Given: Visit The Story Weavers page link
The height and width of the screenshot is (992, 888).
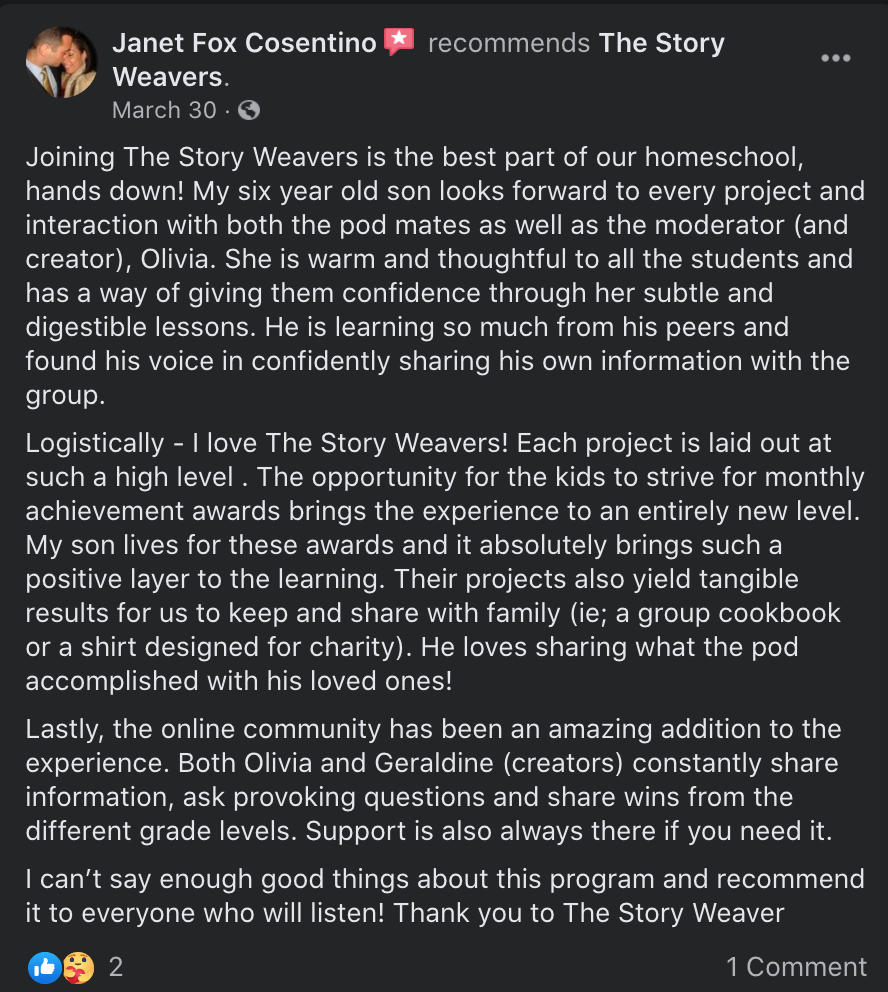Looking at the screenshot, I should (418, 60).
